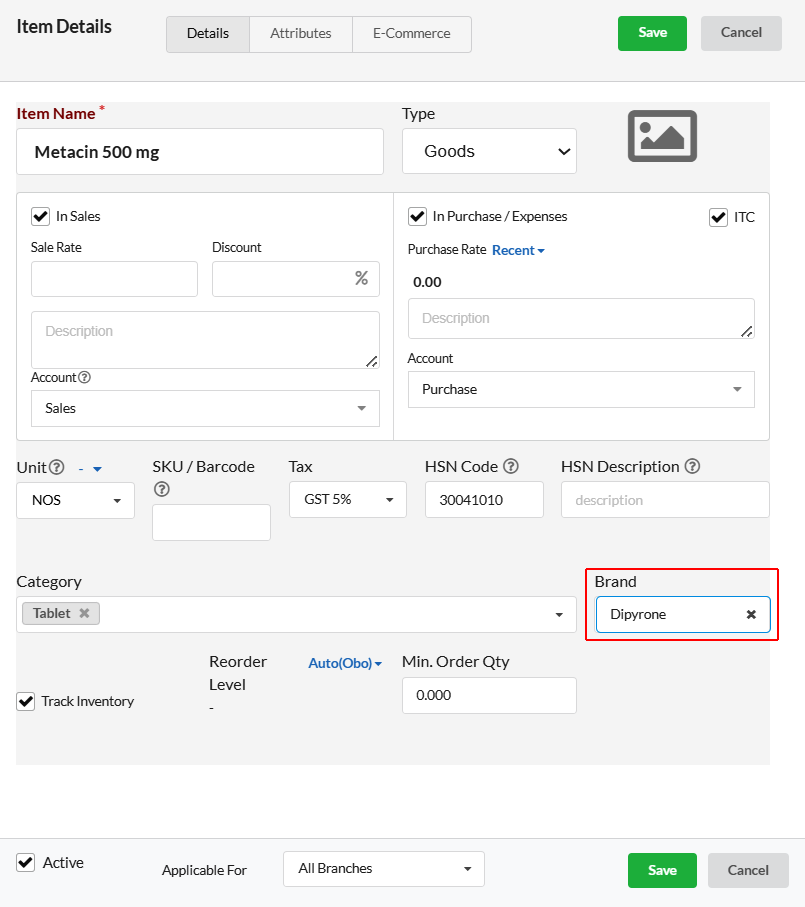Viewport: 805px width, 907px height.
Task: Click the HSN Code field showing 30041010
Action: pyautogui.click(x=484, y=500)
